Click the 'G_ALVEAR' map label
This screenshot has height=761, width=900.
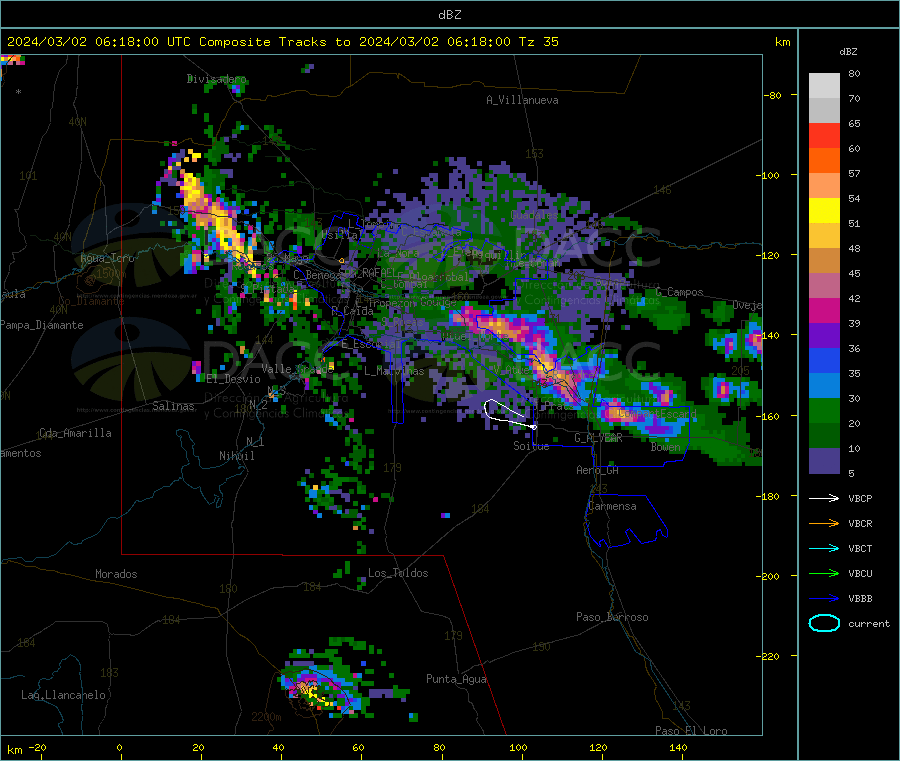(598, 438)
